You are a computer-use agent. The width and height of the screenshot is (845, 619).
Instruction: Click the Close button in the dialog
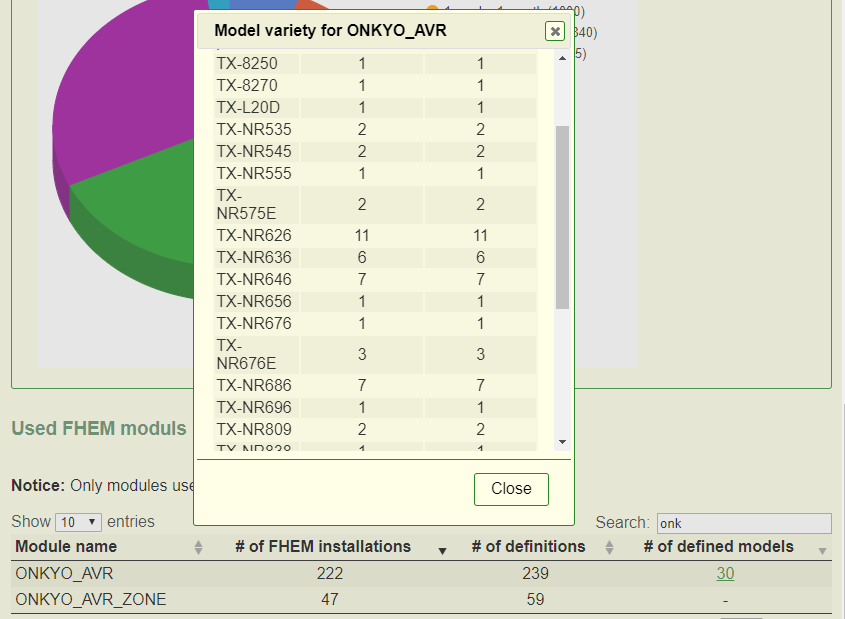tap(511, 489)
